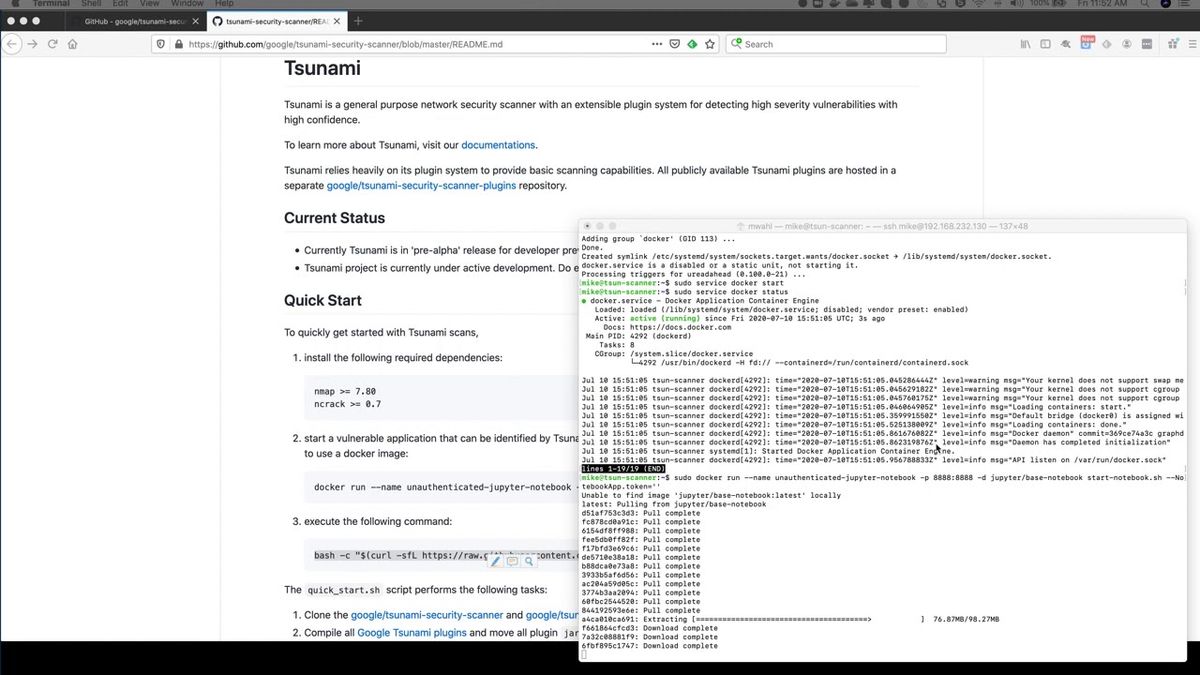
Task: Open the Shell menu in the menu bar
Action: [89, 4]
